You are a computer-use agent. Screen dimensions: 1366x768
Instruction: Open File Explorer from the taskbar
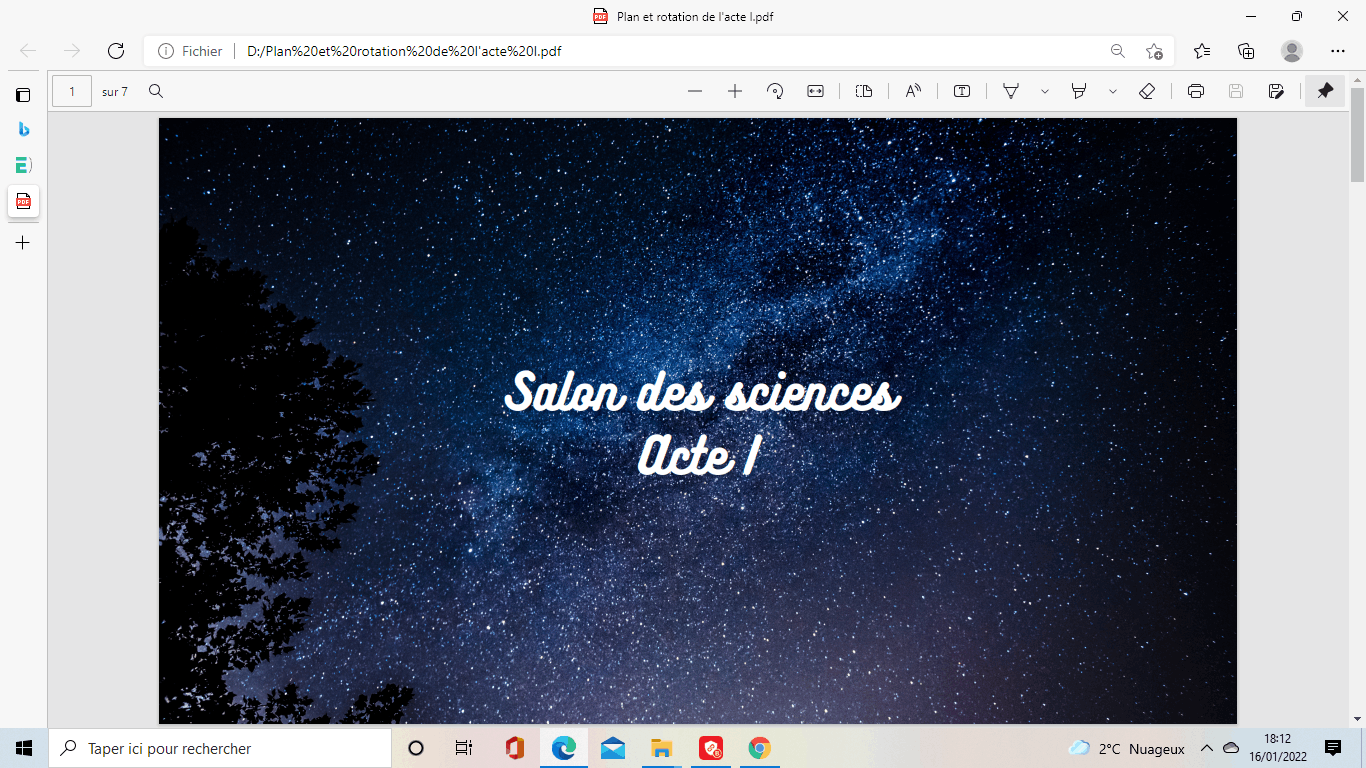click(x=661, y=748)
